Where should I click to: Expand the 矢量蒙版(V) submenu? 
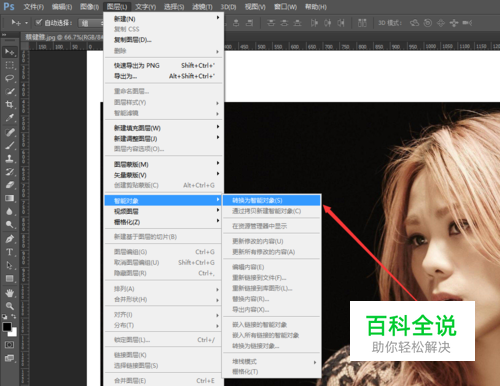point(164,175)
